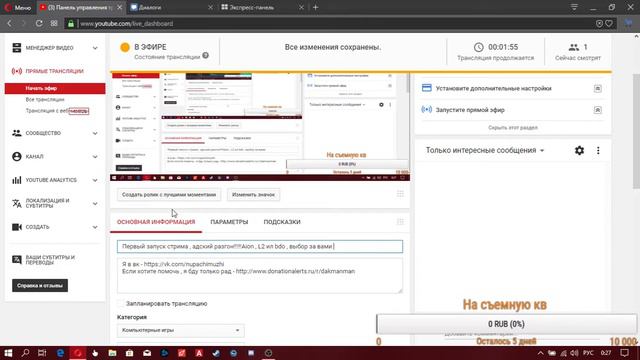Click the Изменить значок button
The image size is (640, 360).
pyautogui.click(x=253, y=195)
